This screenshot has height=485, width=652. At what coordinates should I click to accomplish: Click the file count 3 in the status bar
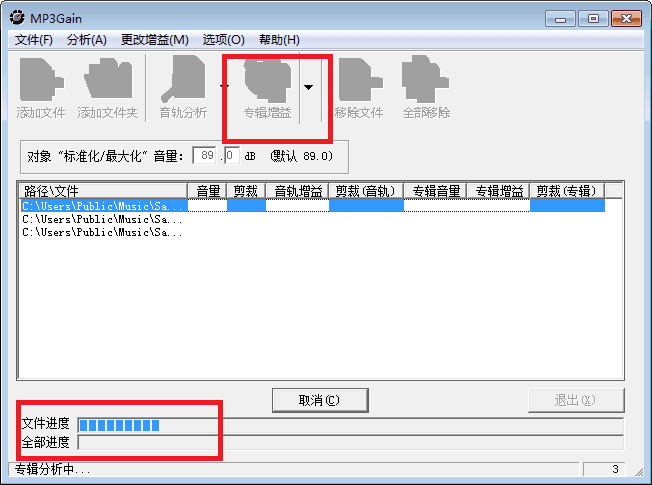pos(615,469)
